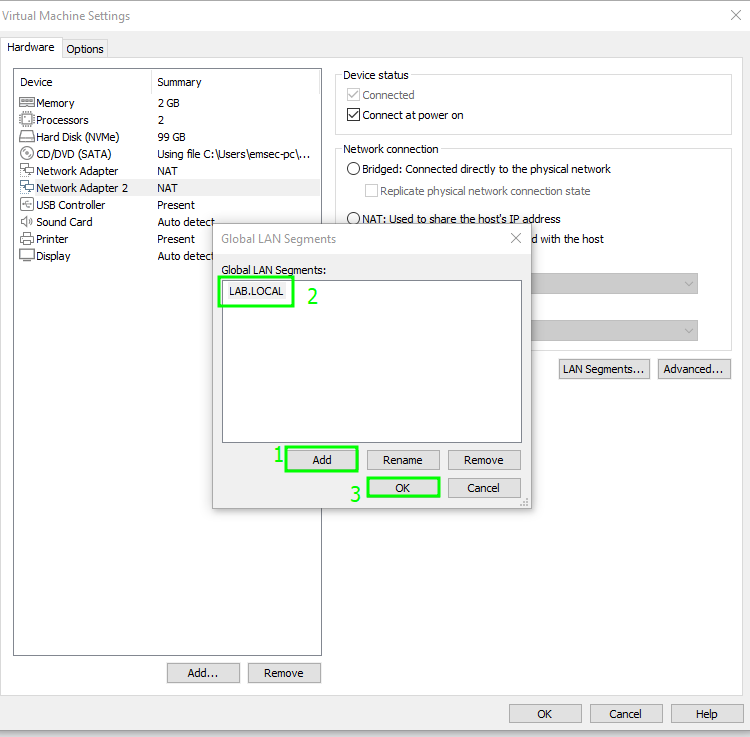Click the Hard Disk (NVMe) icon
The width and height of the screenshot is (750, 737).
tap(27, 136)
